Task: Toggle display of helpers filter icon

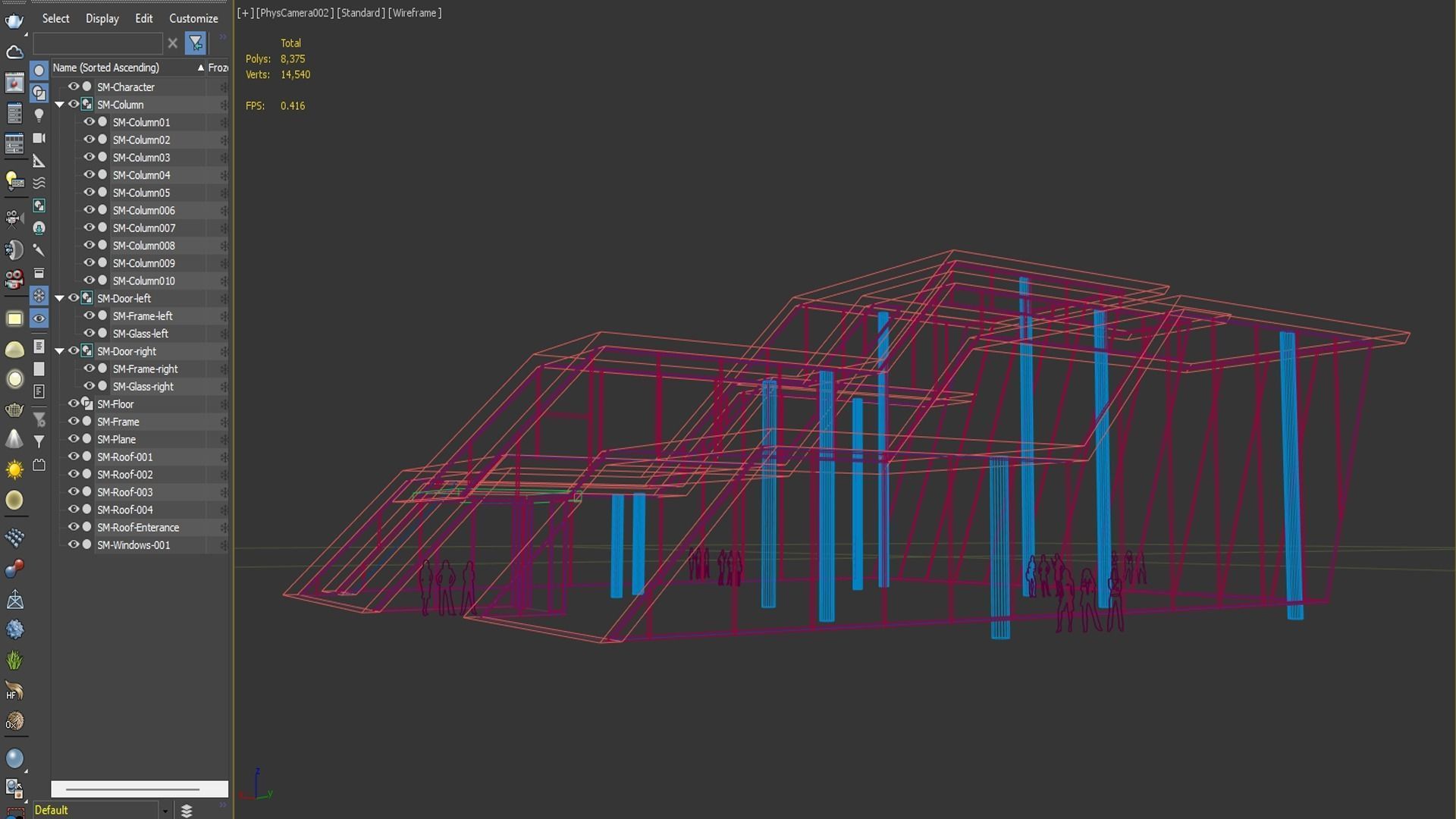Action: tap(39, 161)
